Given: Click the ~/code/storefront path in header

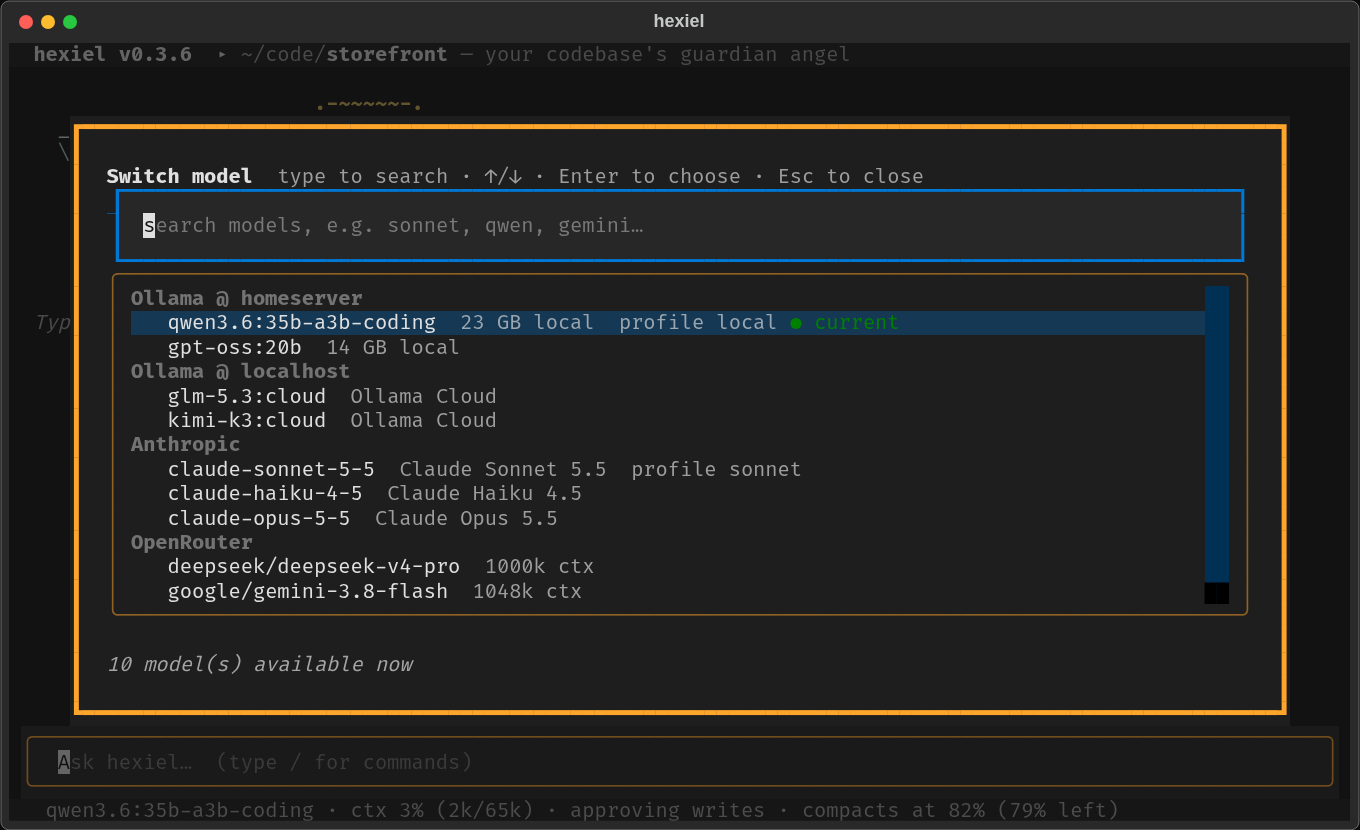Looking at the screenshot, I should click(344, 54).
